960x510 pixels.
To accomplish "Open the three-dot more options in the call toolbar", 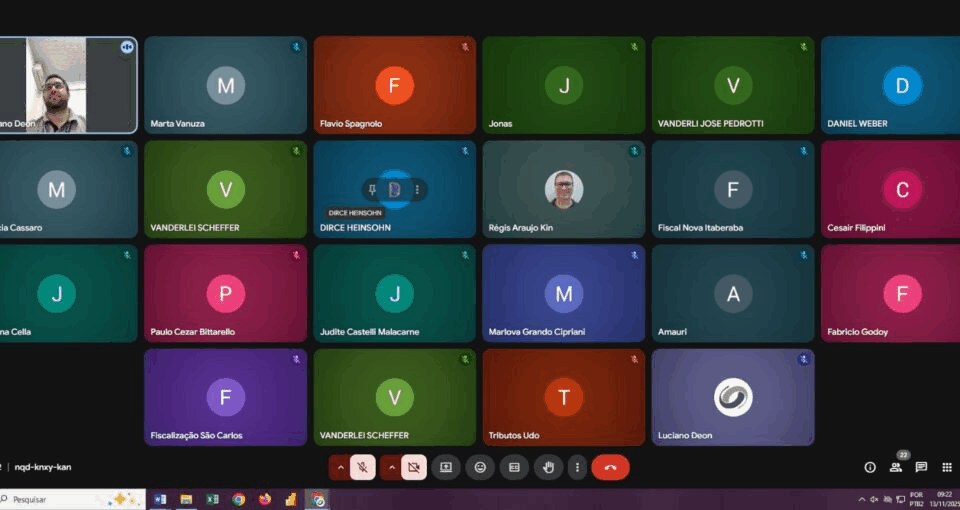I will click(576, 467).
